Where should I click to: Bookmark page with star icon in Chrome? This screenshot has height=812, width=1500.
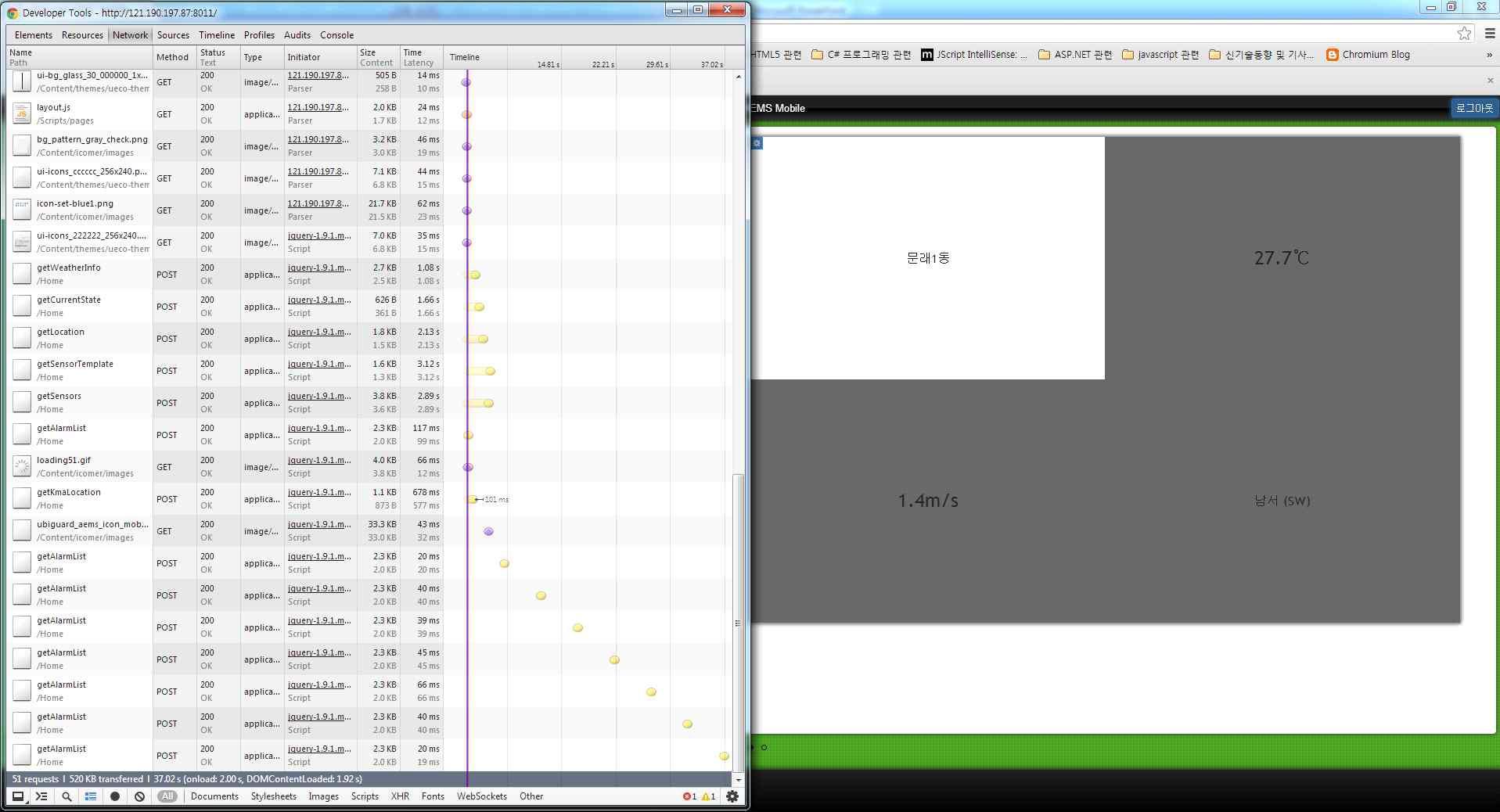point(1464,33)
